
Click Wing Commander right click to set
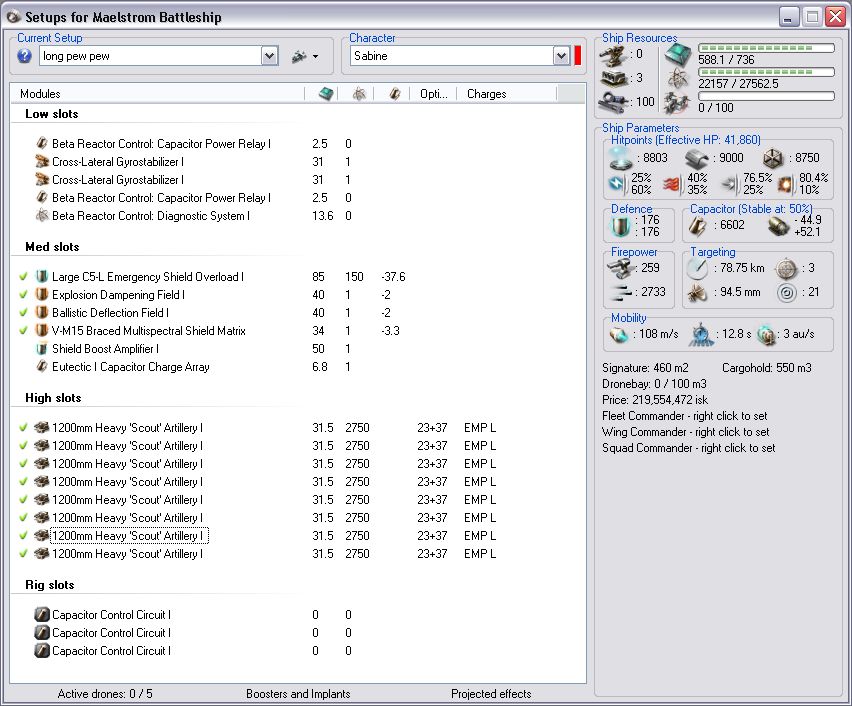click(x=686, y=432)
